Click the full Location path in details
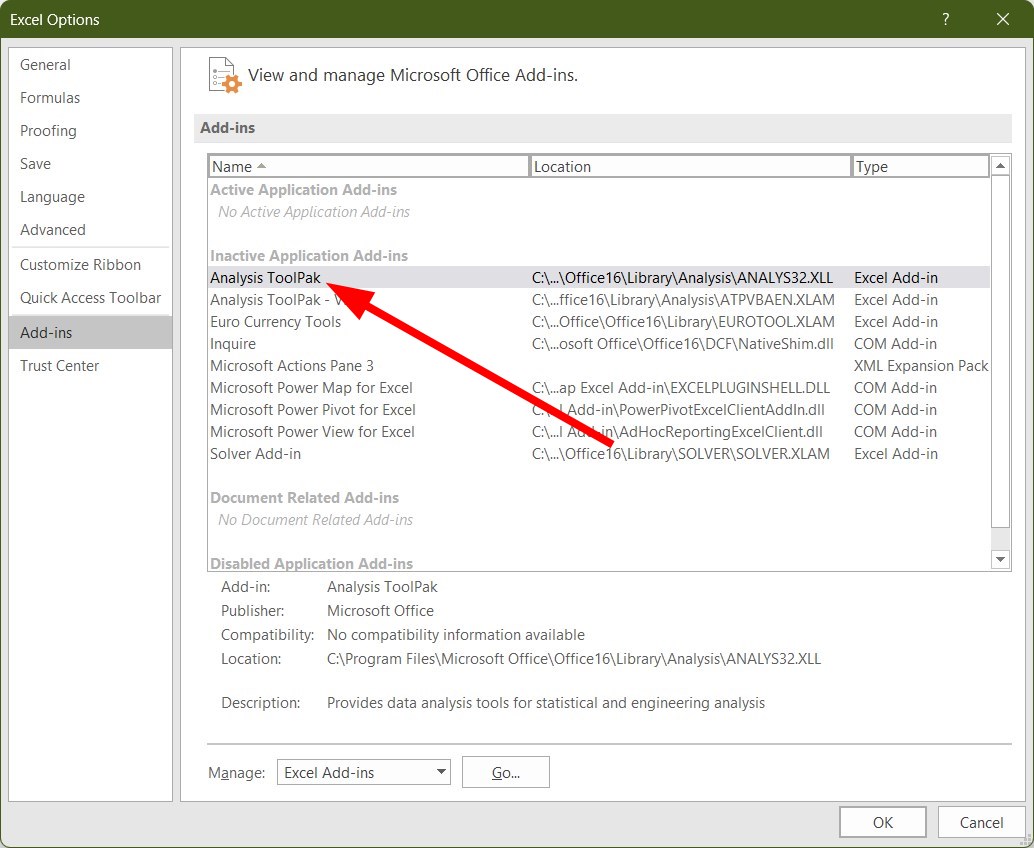Image resolution: width=1034 pixels, height=848 pixels. click(574, 659)
